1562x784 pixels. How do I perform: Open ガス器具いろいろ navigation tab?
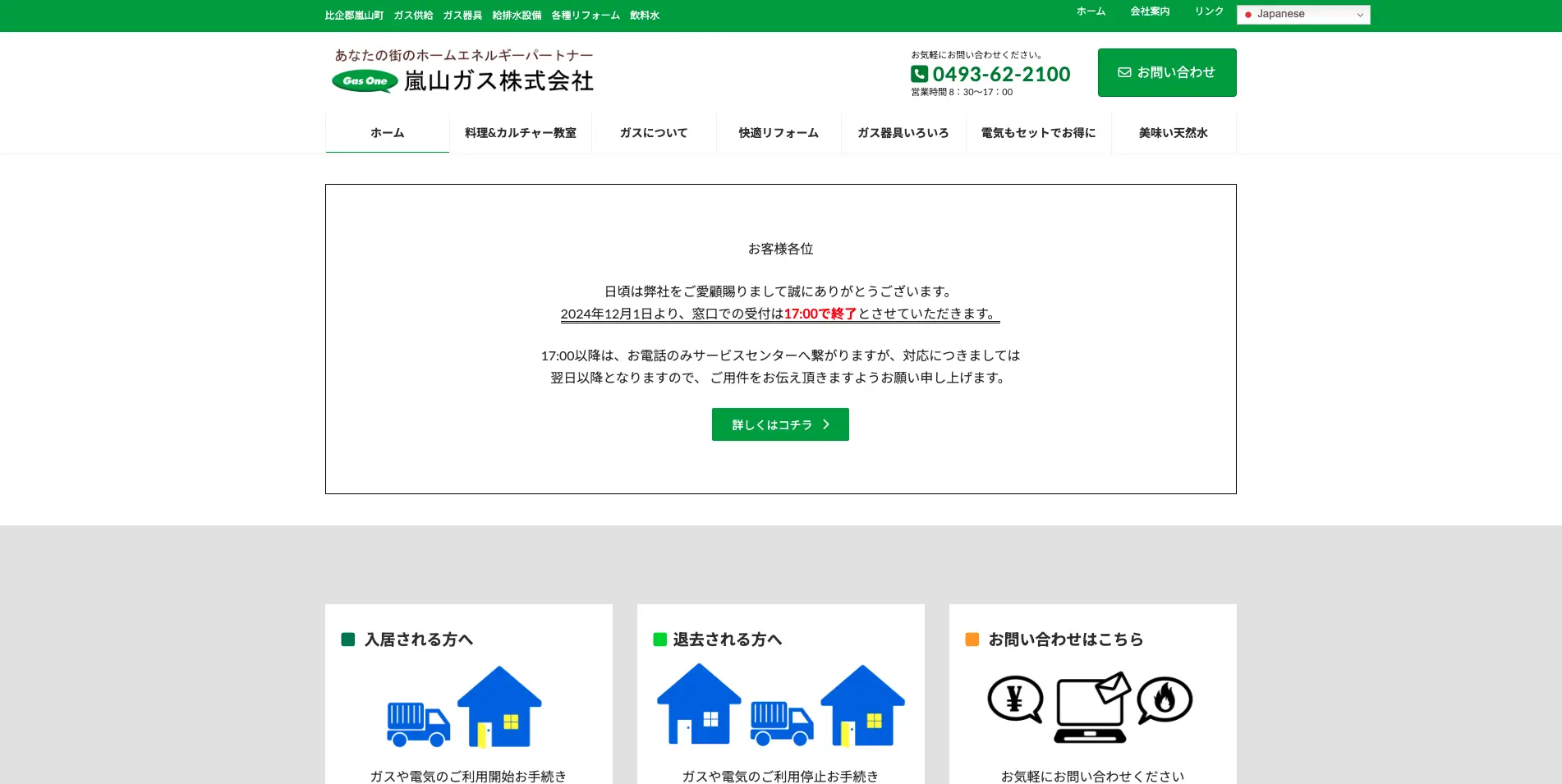click(903, 133)
